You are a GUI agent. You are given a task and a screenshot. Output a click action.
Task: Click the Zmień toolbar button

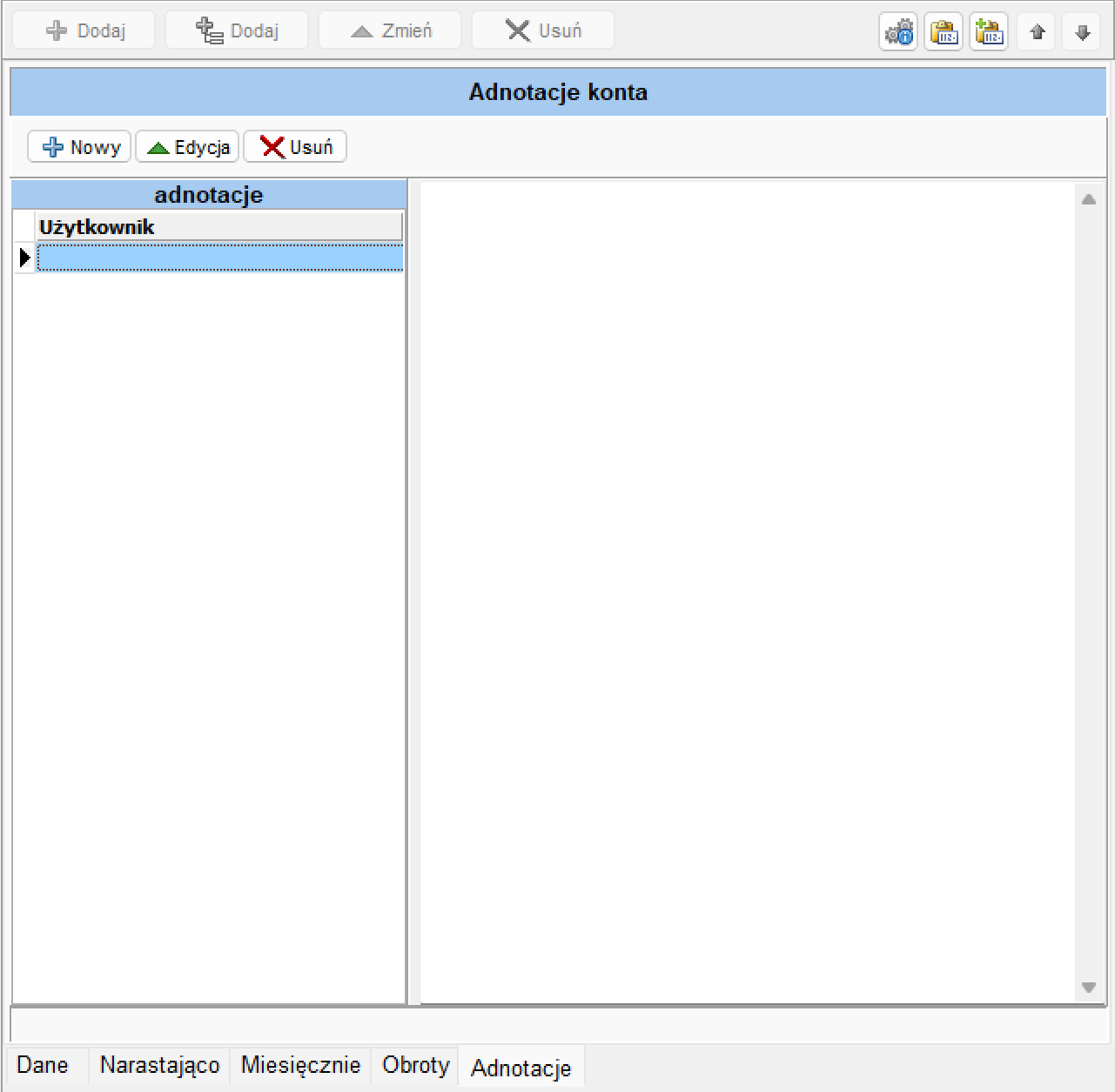click(x=390, y=30)
